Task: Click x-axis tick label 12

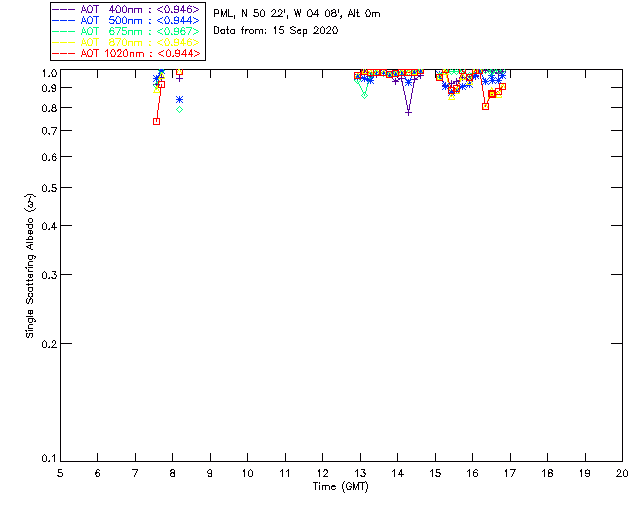Action: [x=322, y=473]
